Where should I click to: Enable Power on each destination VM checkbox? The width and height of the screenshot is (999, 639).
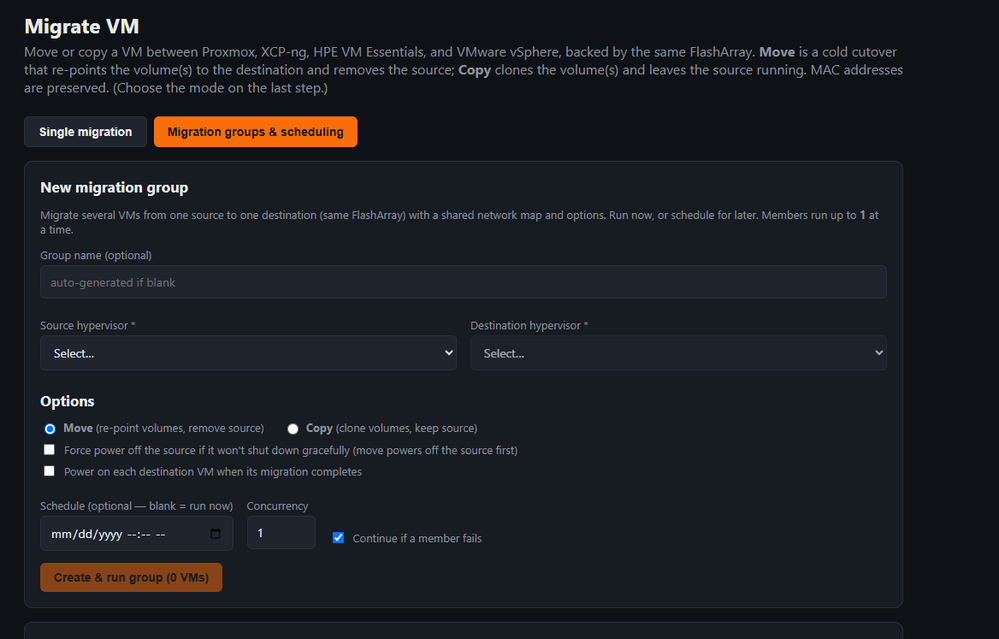click(49, 471)
